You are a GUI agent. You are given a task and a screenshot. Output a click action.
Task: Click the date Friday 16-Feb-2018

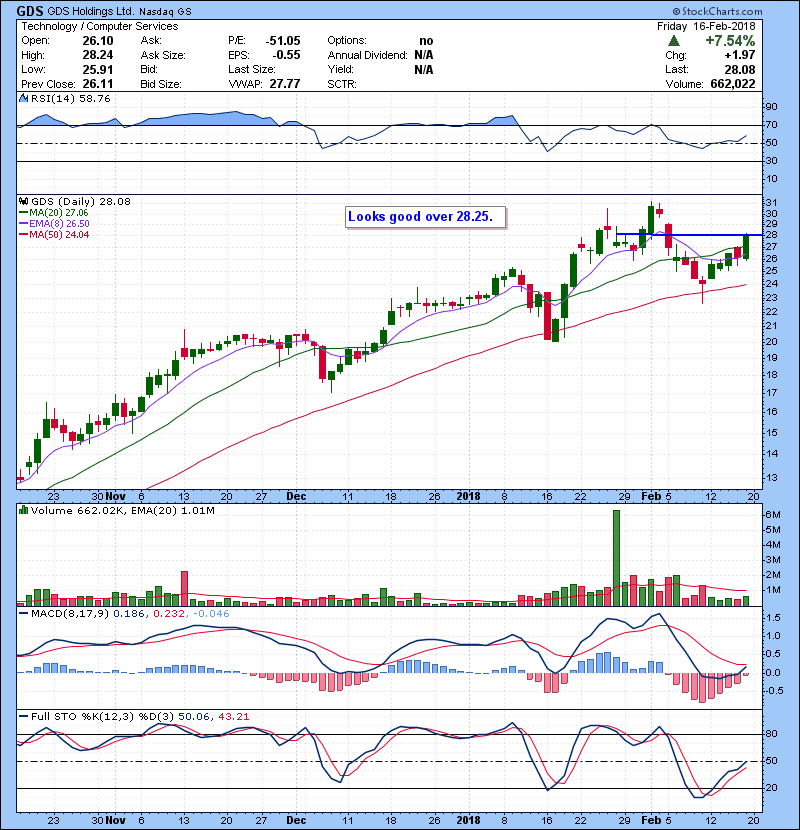706,26
